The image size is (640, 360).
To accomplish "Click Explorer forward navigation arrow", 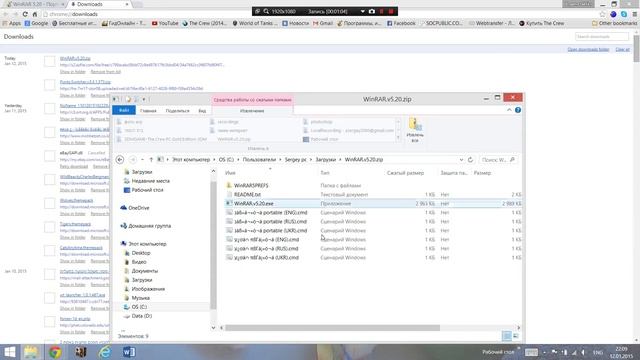I will pyautogui.click(x=133, y=160).
